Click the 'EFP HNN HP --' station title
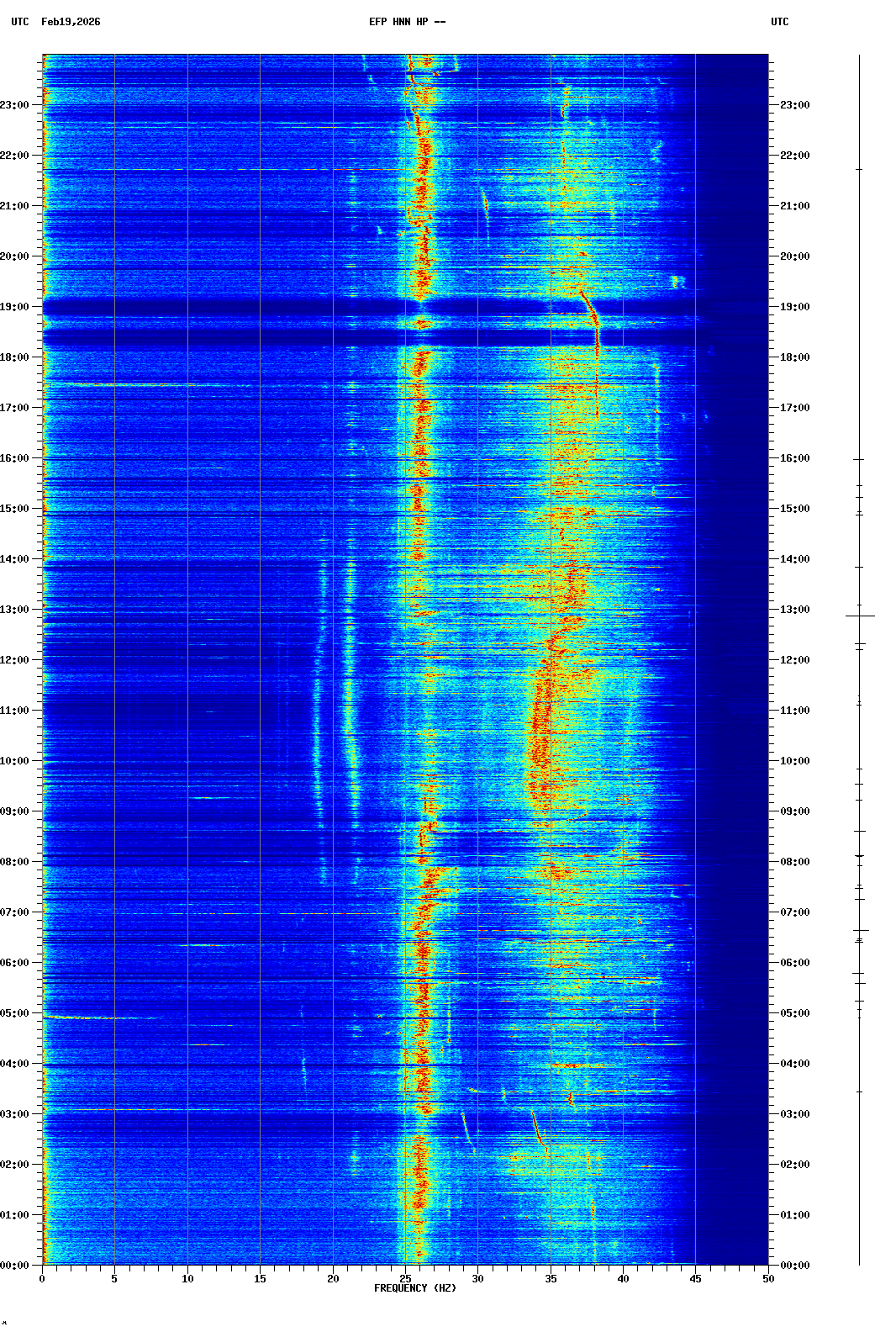The image size is (896, 1332). pyautogui.click(x=407, y=22)
